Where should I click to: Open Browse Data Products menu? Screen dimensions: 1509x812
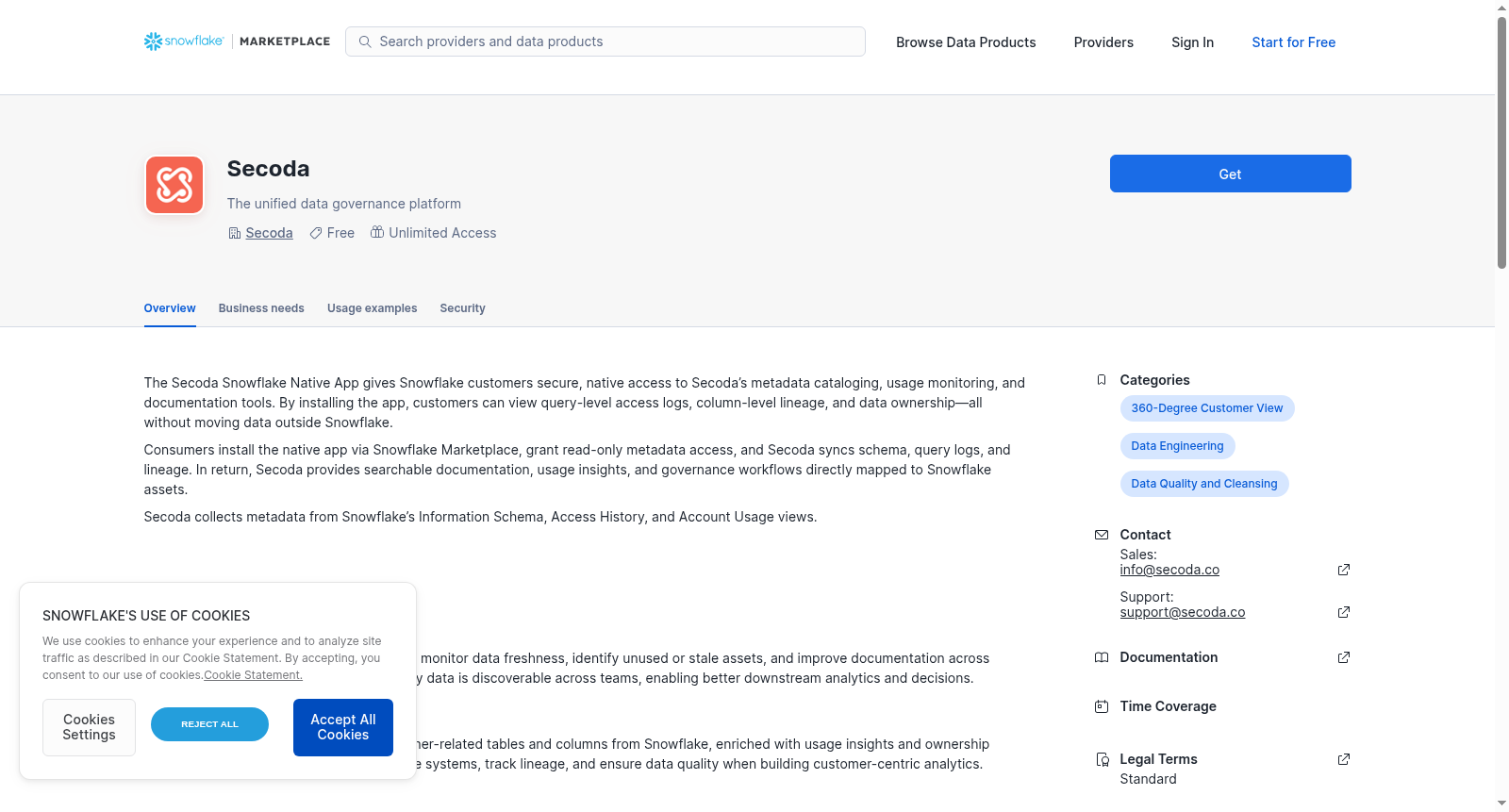966,42
